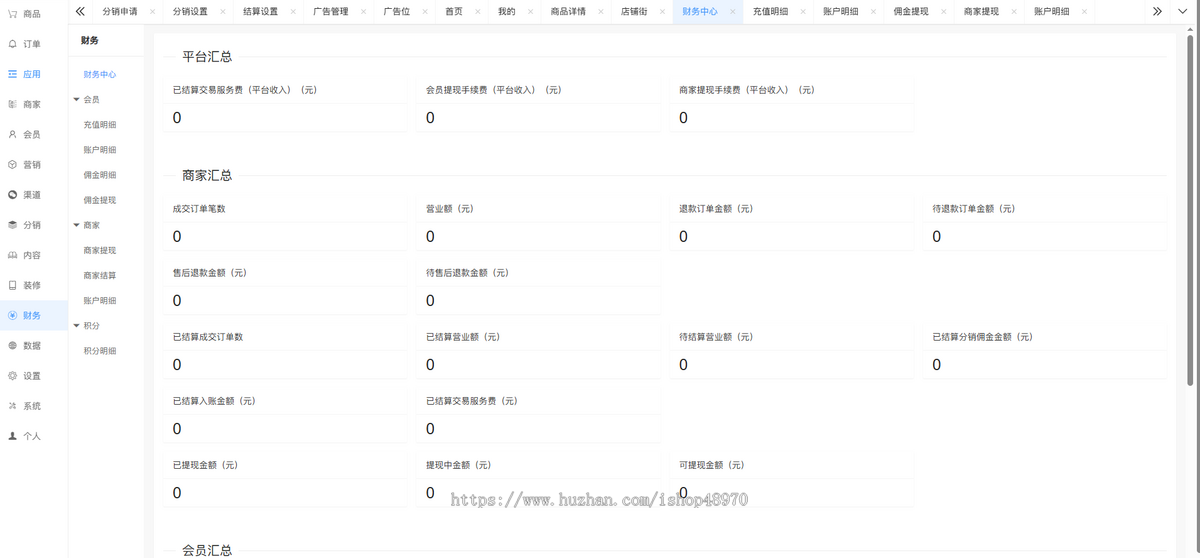Switch to the 分销设置 tab
1200x558 pixels.
pos(190,12)
